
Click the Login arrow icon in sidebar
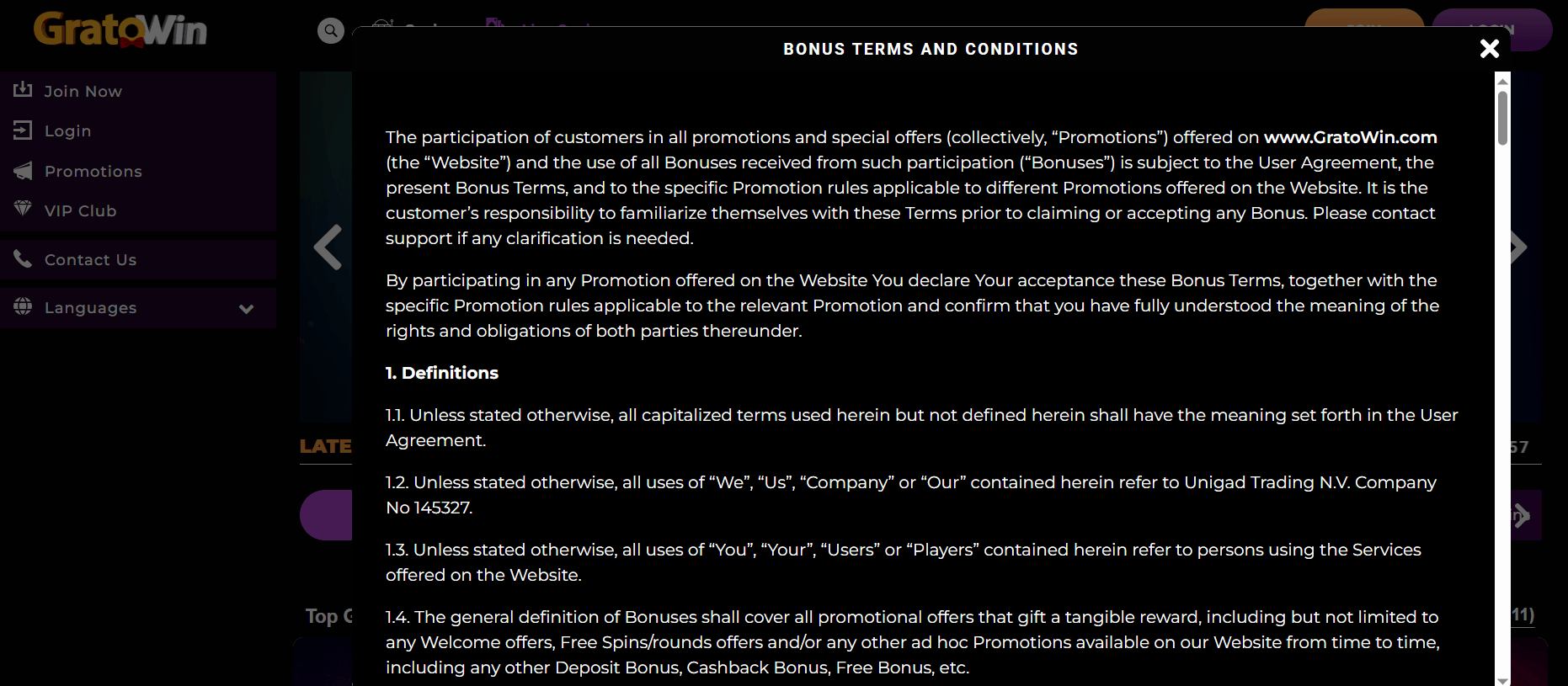point(23,130)
